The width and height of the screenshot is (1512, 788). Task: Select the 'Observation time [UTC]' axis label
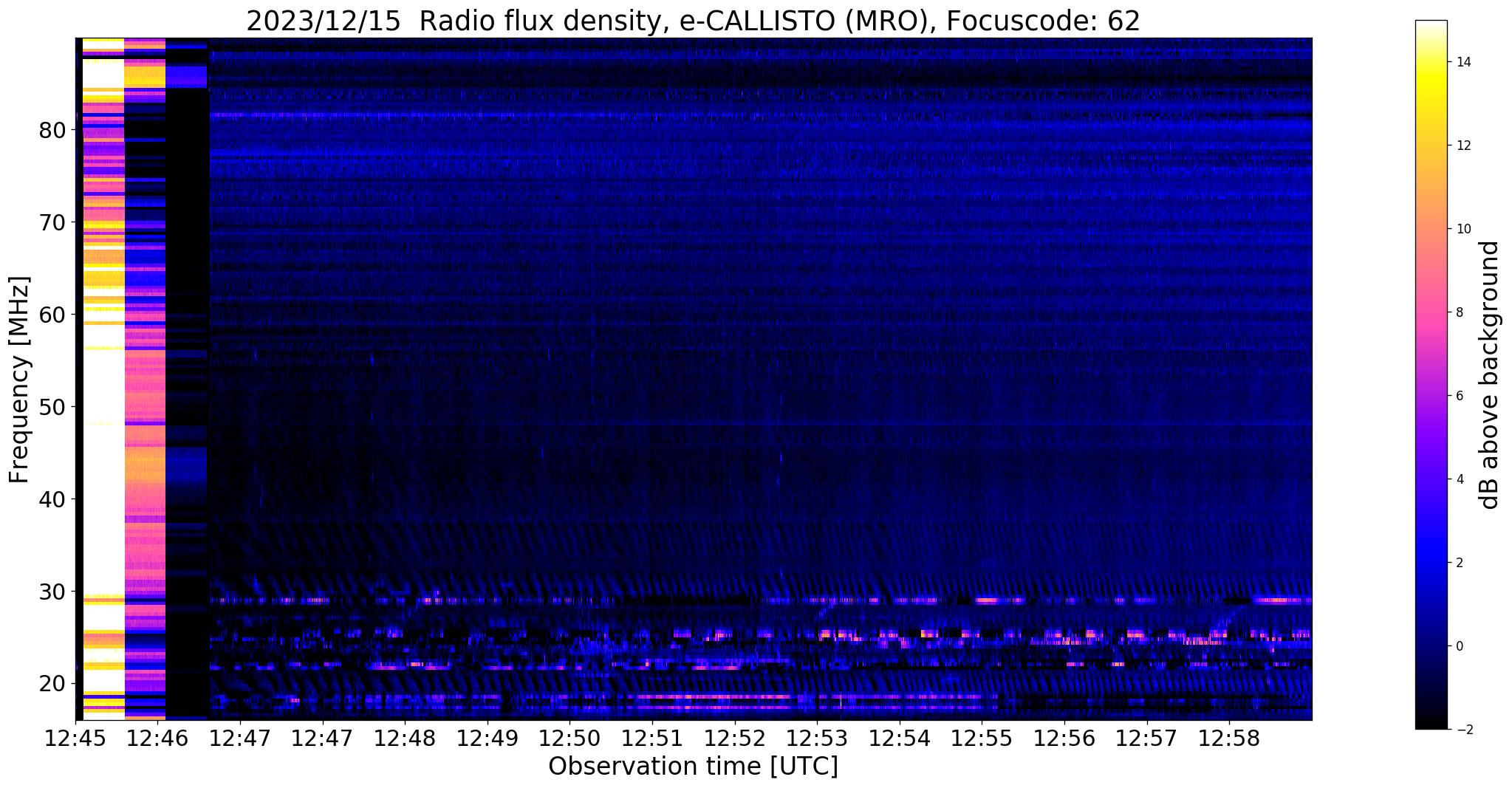[693, 767]
